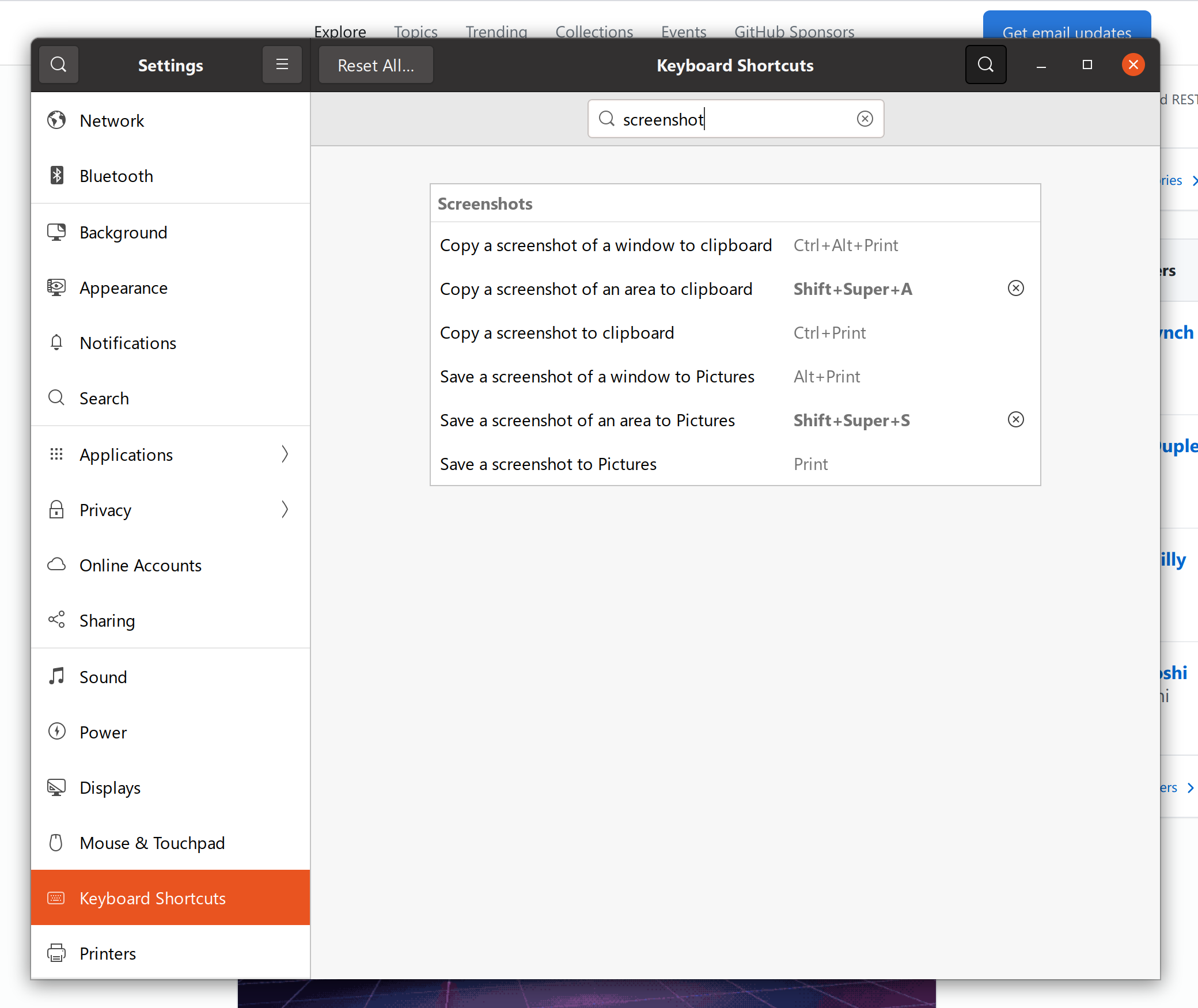
Task: Toggle the Keyboard Shortcuts search button
Action: click(985, 65)
